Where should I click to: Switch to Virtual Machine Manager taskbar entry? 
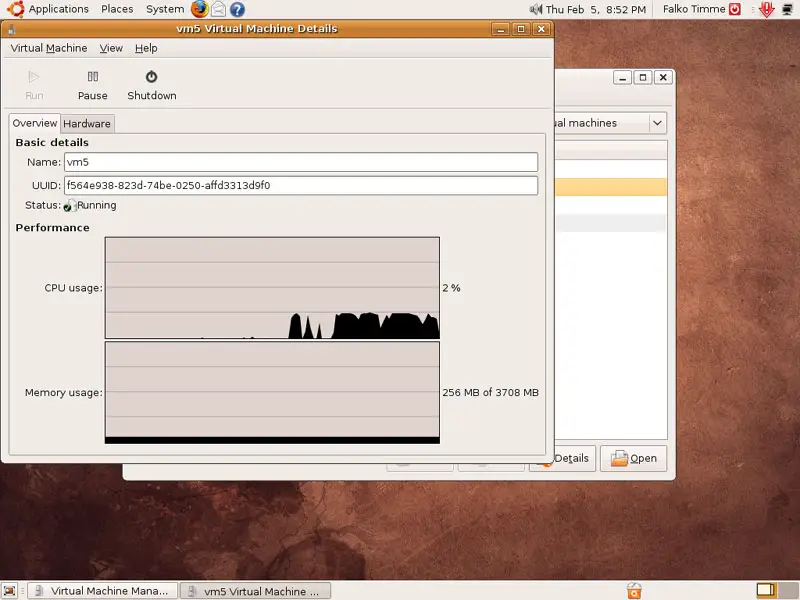click(x=102, y=591)
